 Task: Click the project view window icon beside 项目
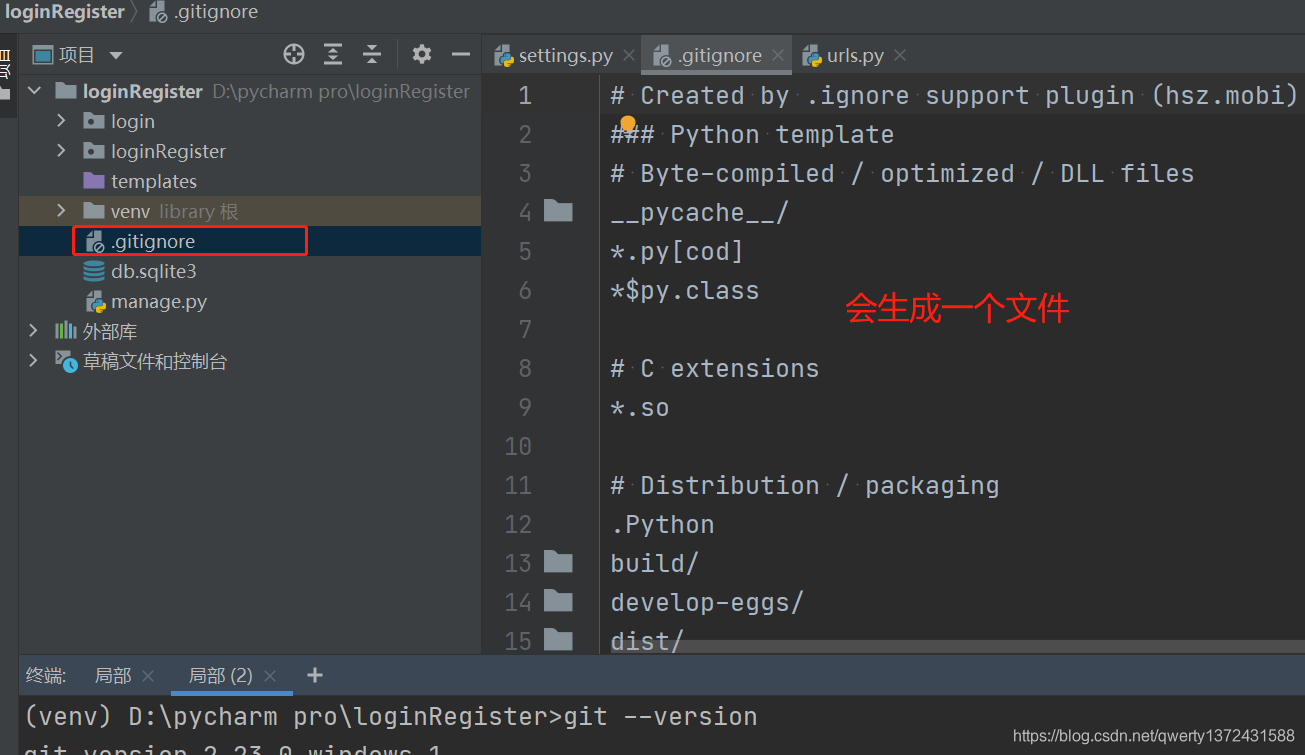click(x=42, y=55)
